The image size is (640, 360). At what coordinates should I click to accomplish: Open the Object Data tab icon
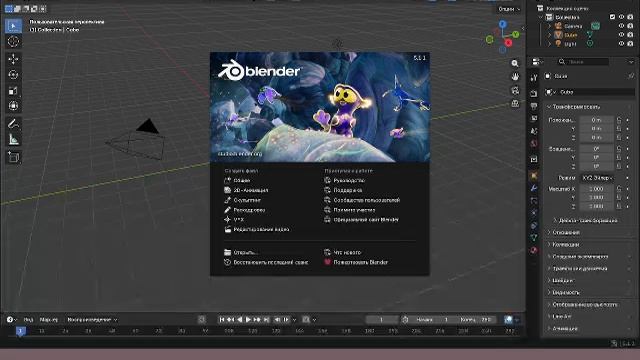coord(534,238)
